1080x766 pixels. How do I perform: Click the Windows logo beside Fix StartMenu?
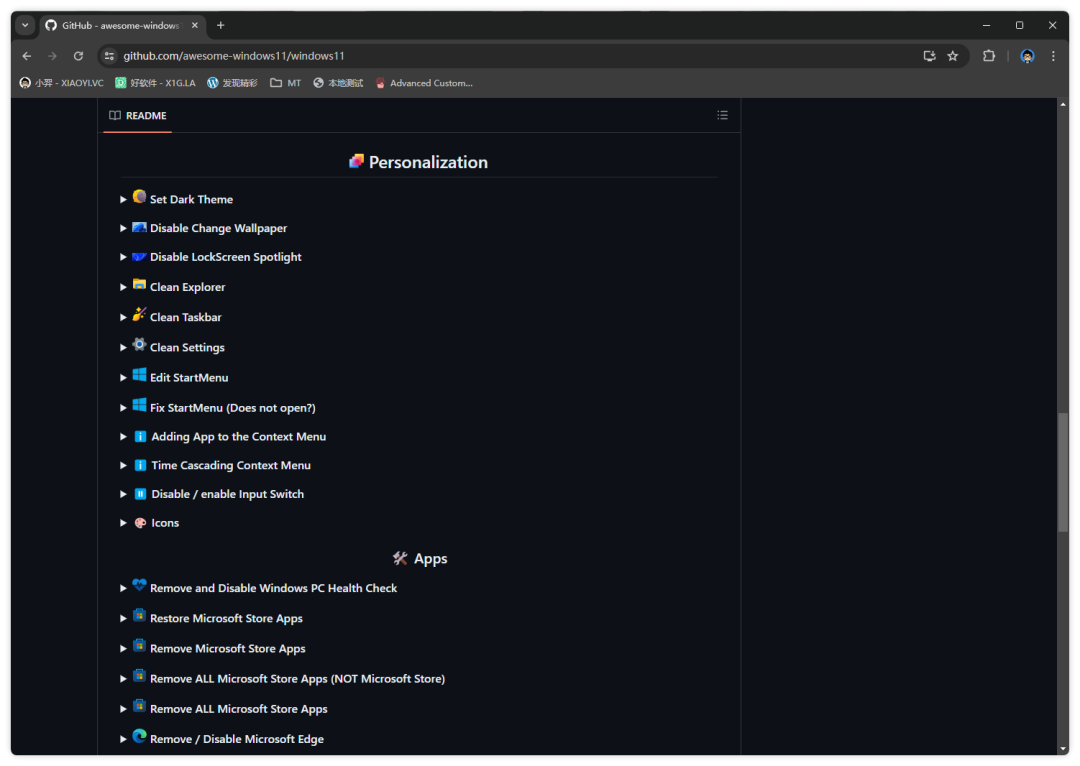point(139,404)
